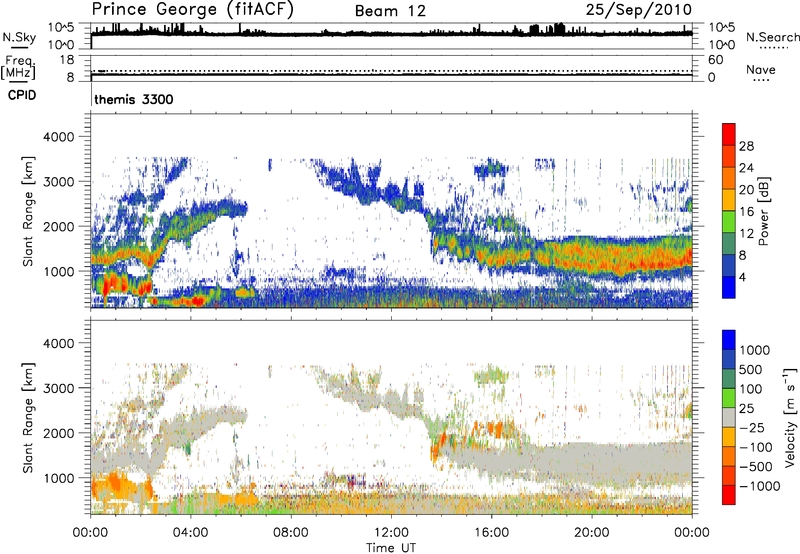Click the "CPID" row label

click(22, 95)
